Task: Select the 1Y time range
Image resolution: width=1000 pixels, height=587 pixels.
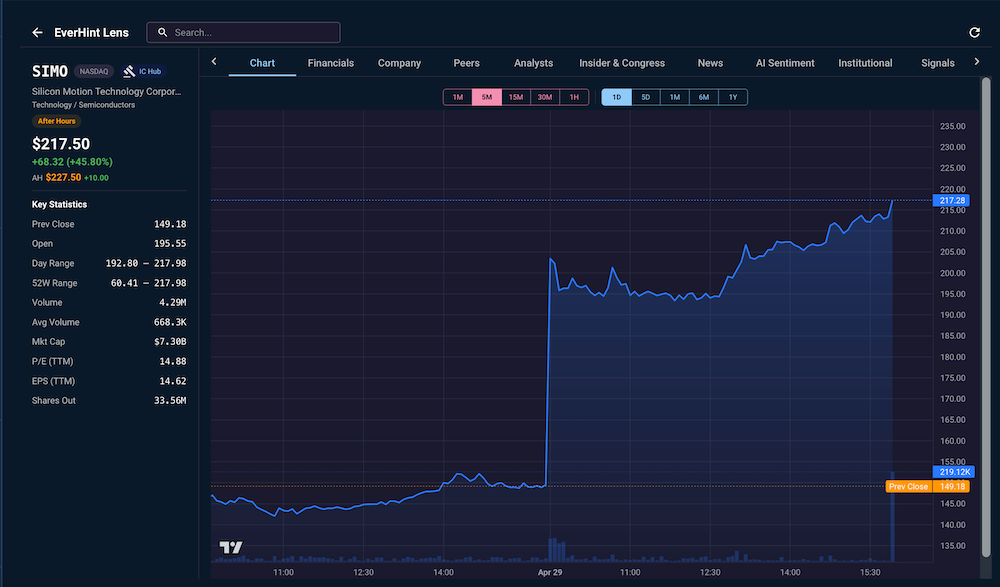Action: pos(733,97)
